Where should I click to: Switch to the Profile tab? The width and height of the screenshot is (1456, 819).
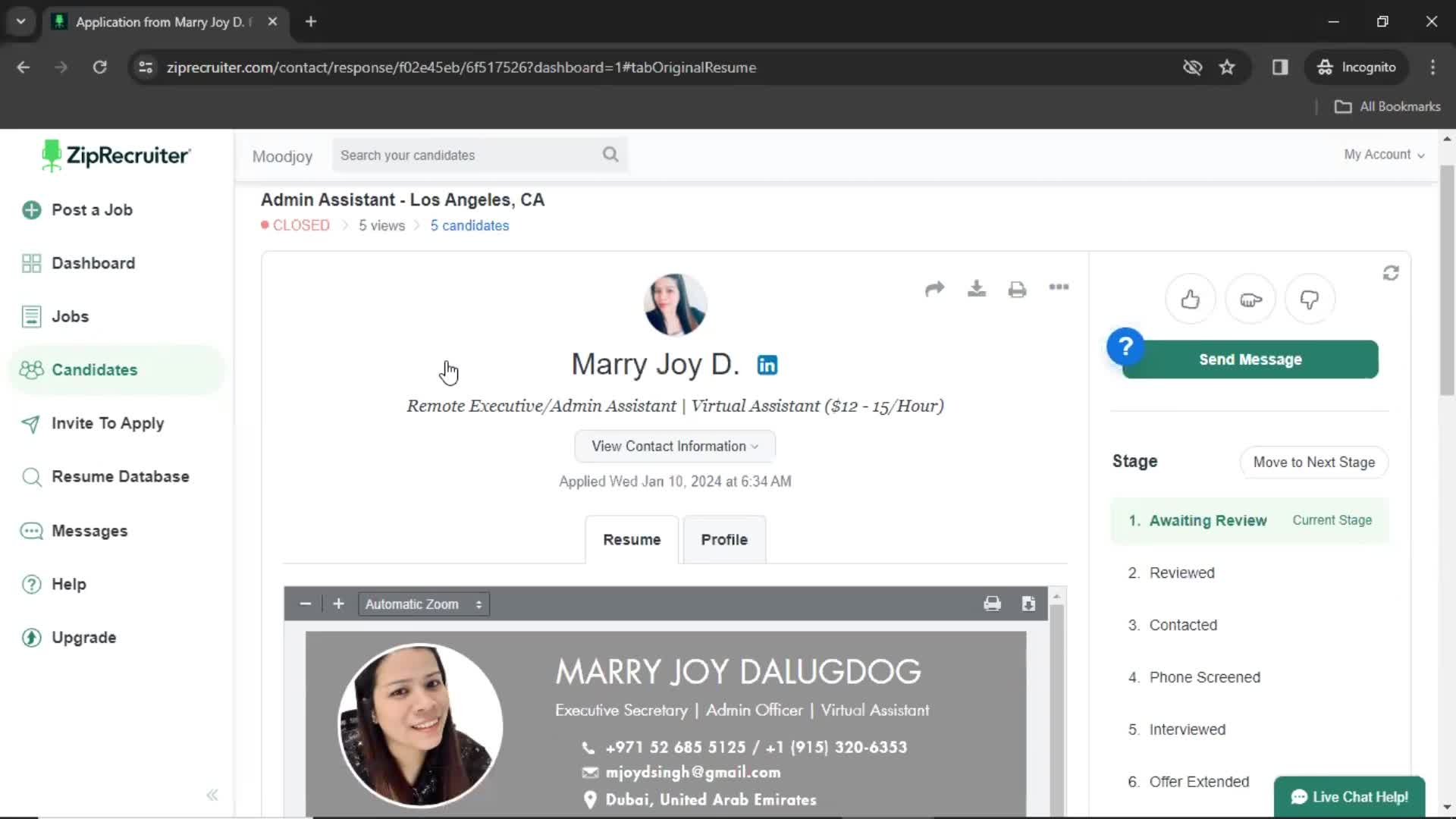click(x=724, y=539)
